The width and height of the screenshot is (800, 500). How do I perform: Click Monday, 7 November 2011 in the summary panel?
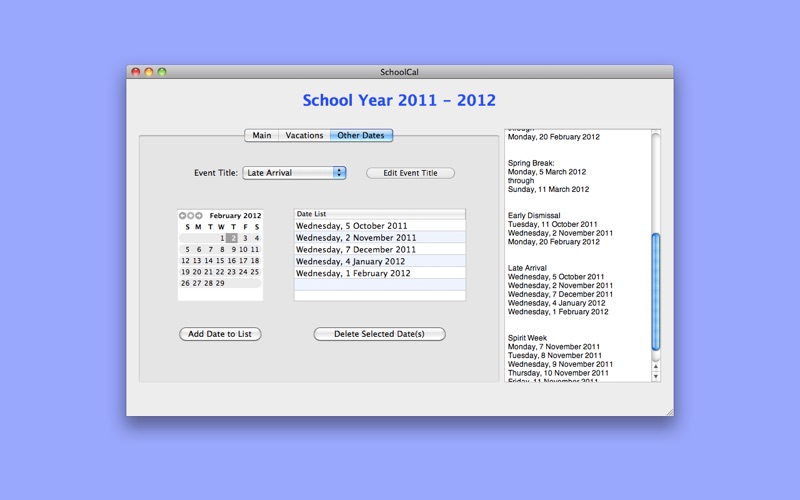click(554, 346)
